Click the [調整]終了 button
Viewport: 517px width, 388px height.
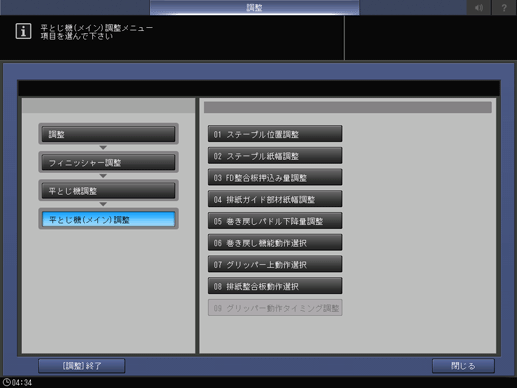[x=82, y=366]
